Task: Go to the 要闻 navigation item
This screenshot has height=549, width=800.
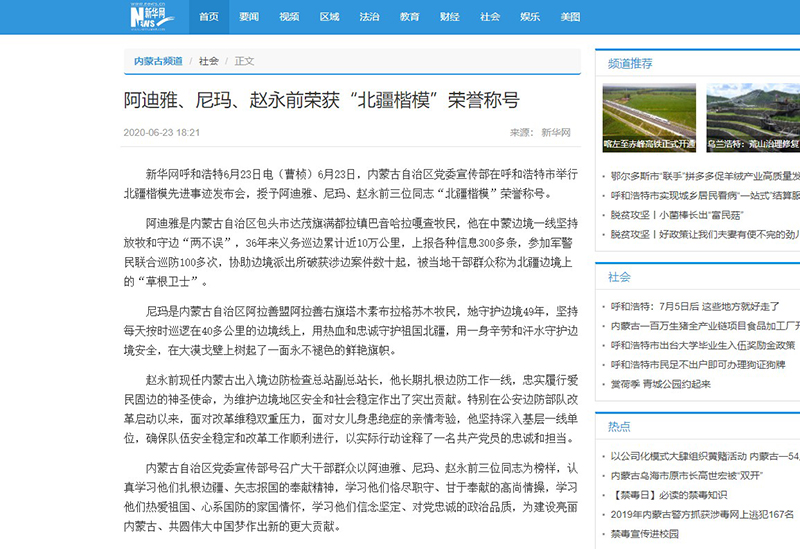Action: [249, 17]
